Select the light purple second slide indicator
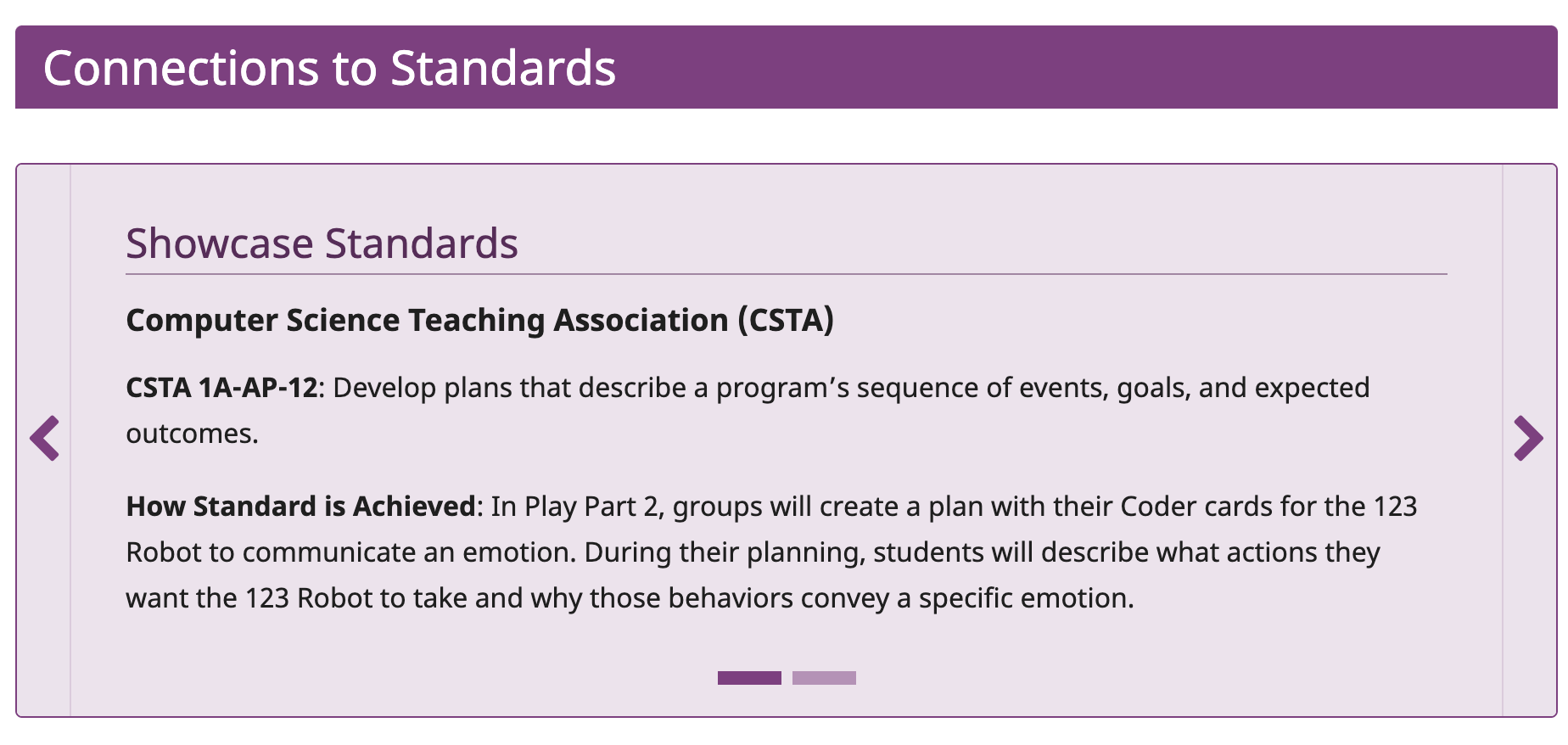Image resolution: width=1568 pixels, height=745 pixels. pyautogui.click(x=823, y=678)
